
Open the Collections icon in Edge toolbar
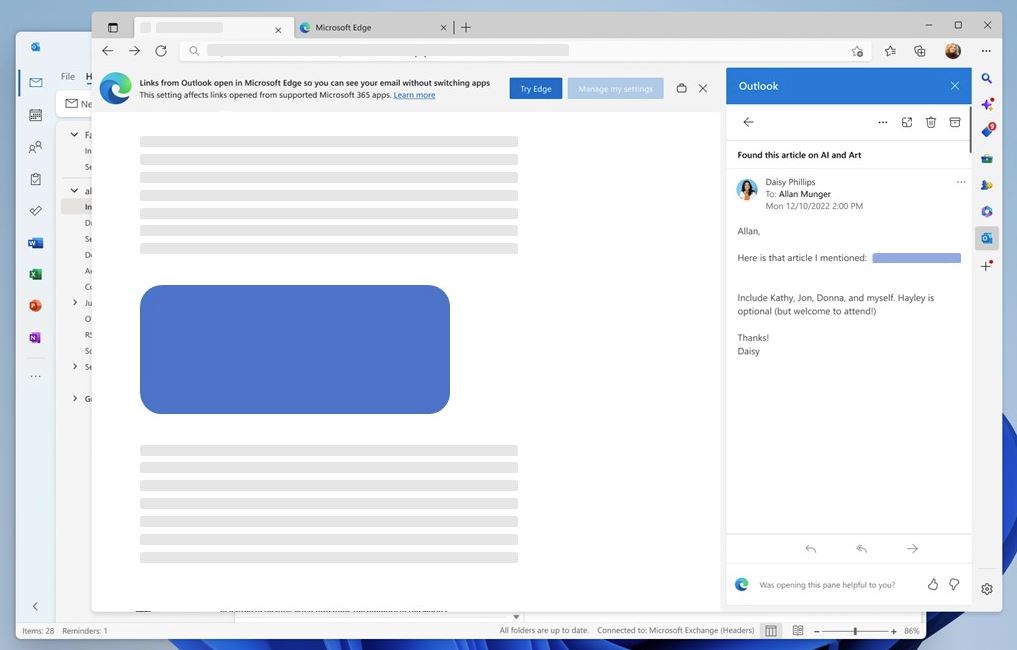coord(920,51)
